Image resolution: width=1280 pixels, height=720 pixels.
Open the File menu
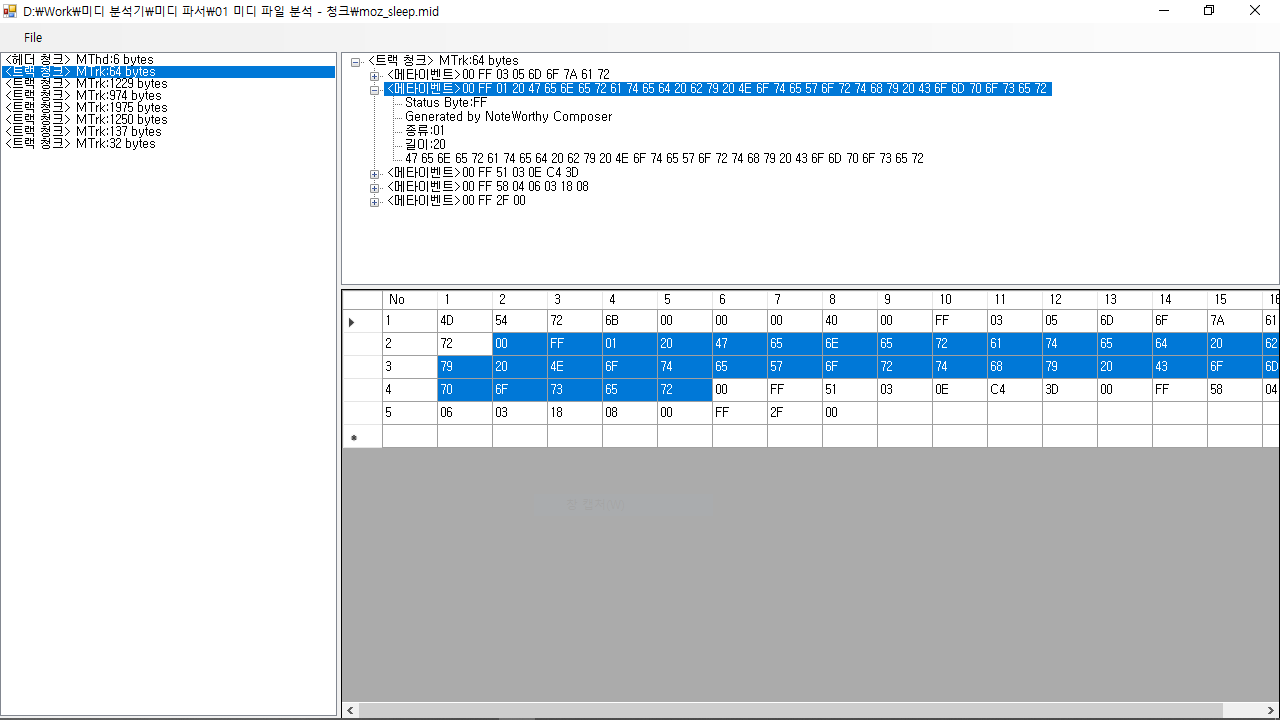[32, 37]
